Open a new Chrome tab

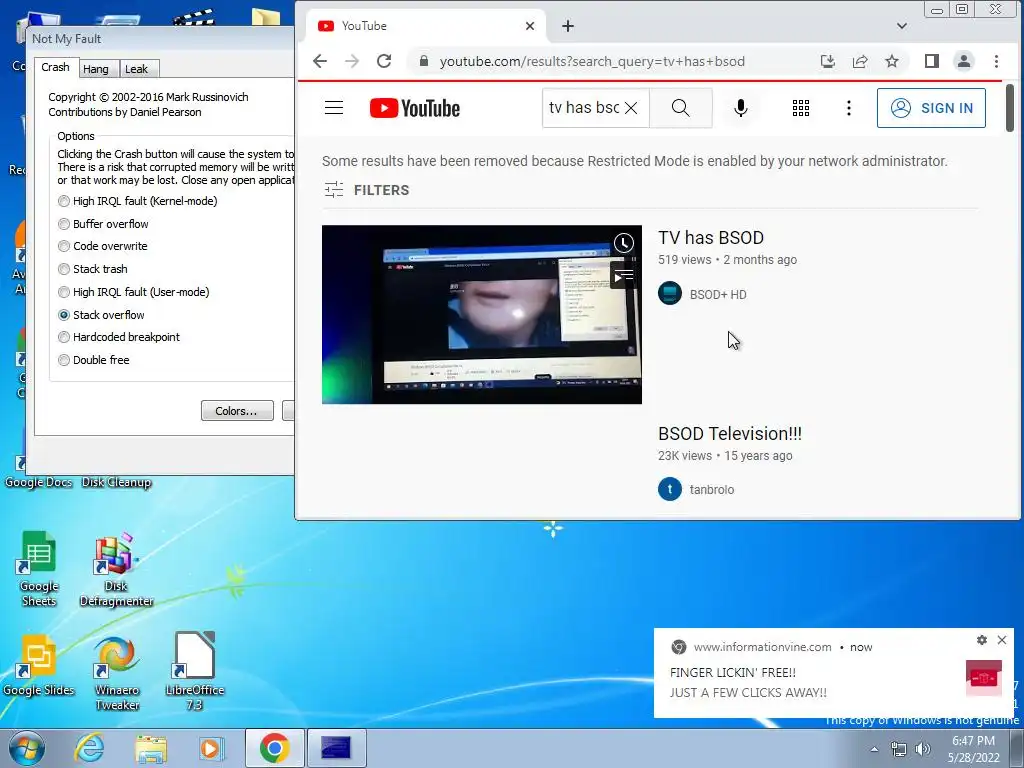[568, 26]
